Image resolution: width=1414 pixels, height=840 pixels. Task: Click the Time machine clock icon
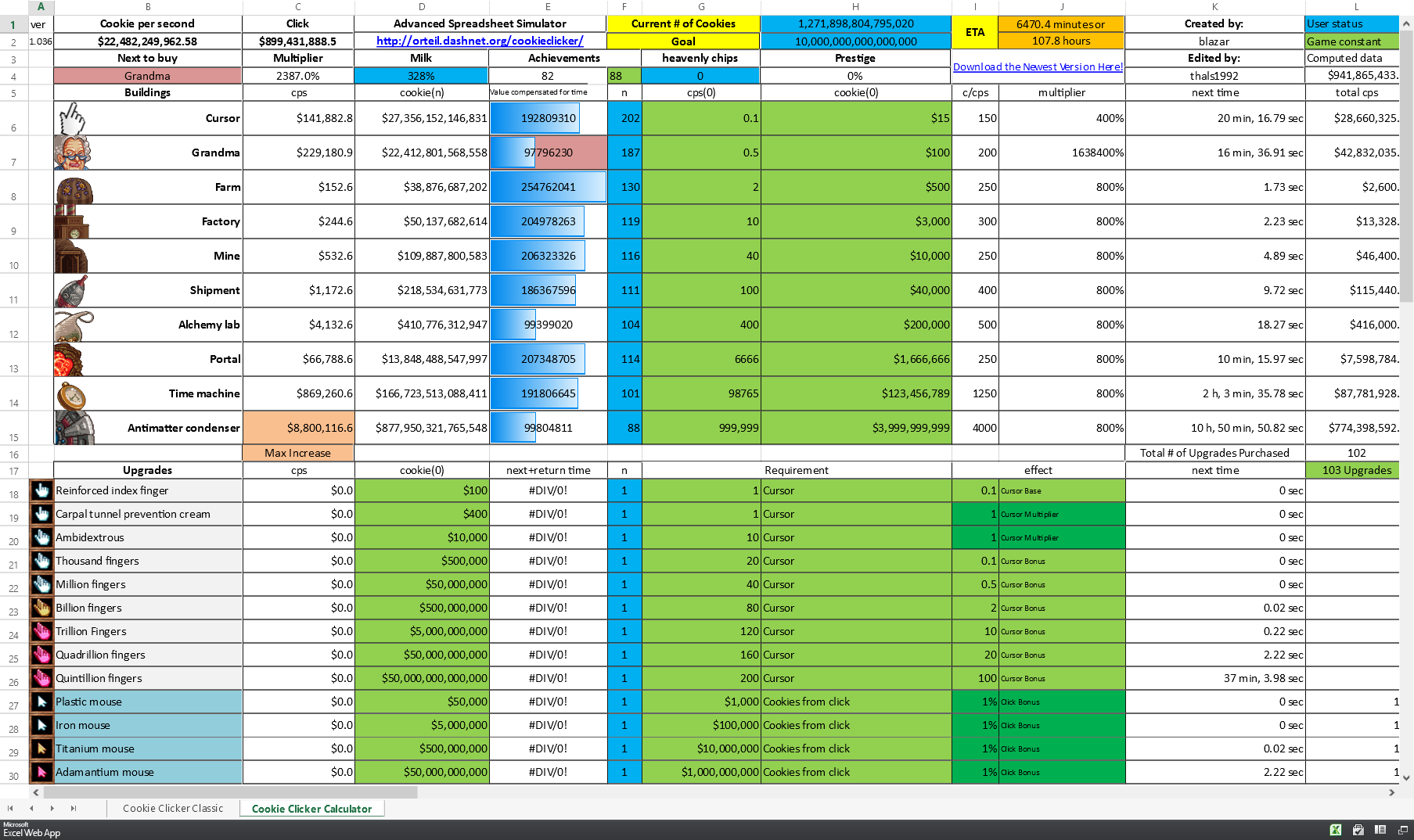coord(71,395)
